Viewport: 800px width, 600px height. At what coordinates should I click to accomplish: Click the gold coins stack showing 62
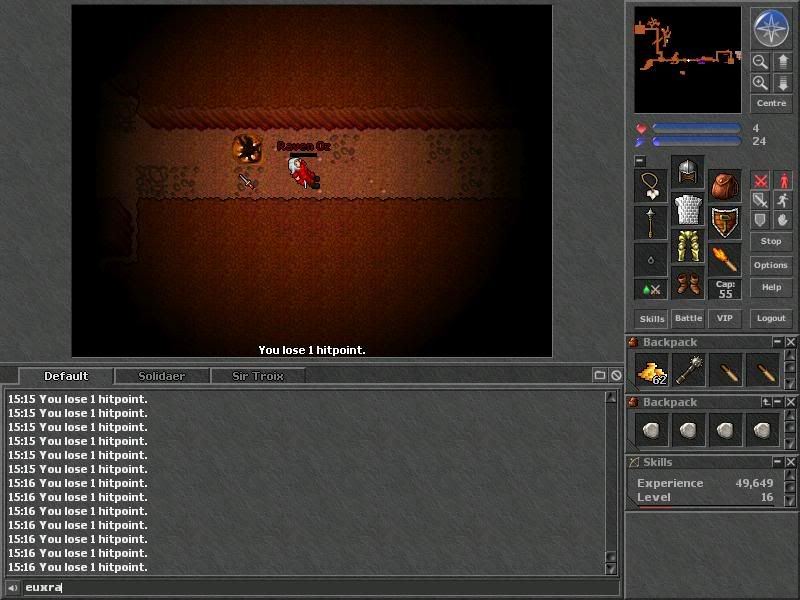click(652, 369)
